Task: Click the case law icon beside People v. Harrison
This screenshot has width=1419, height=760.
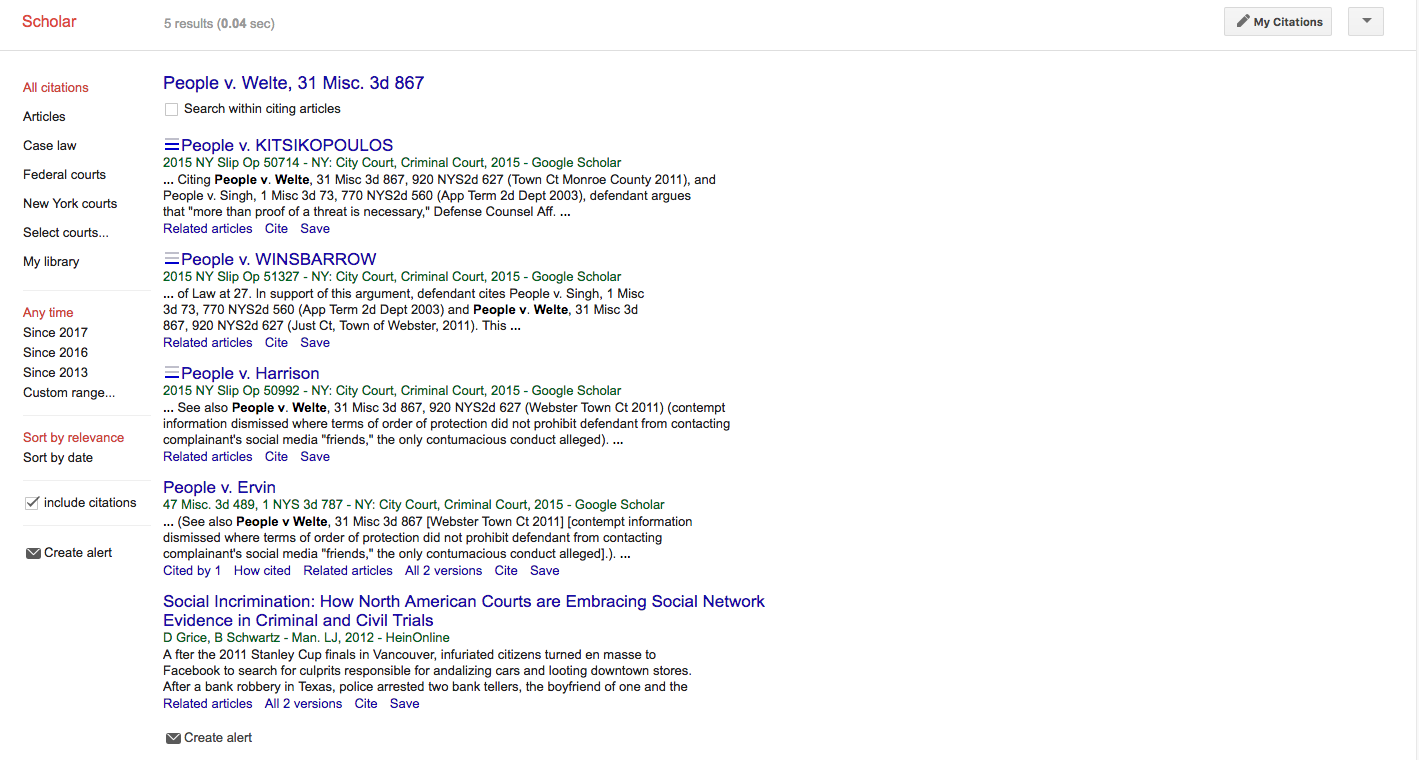Action: click(x=170, y=373)
